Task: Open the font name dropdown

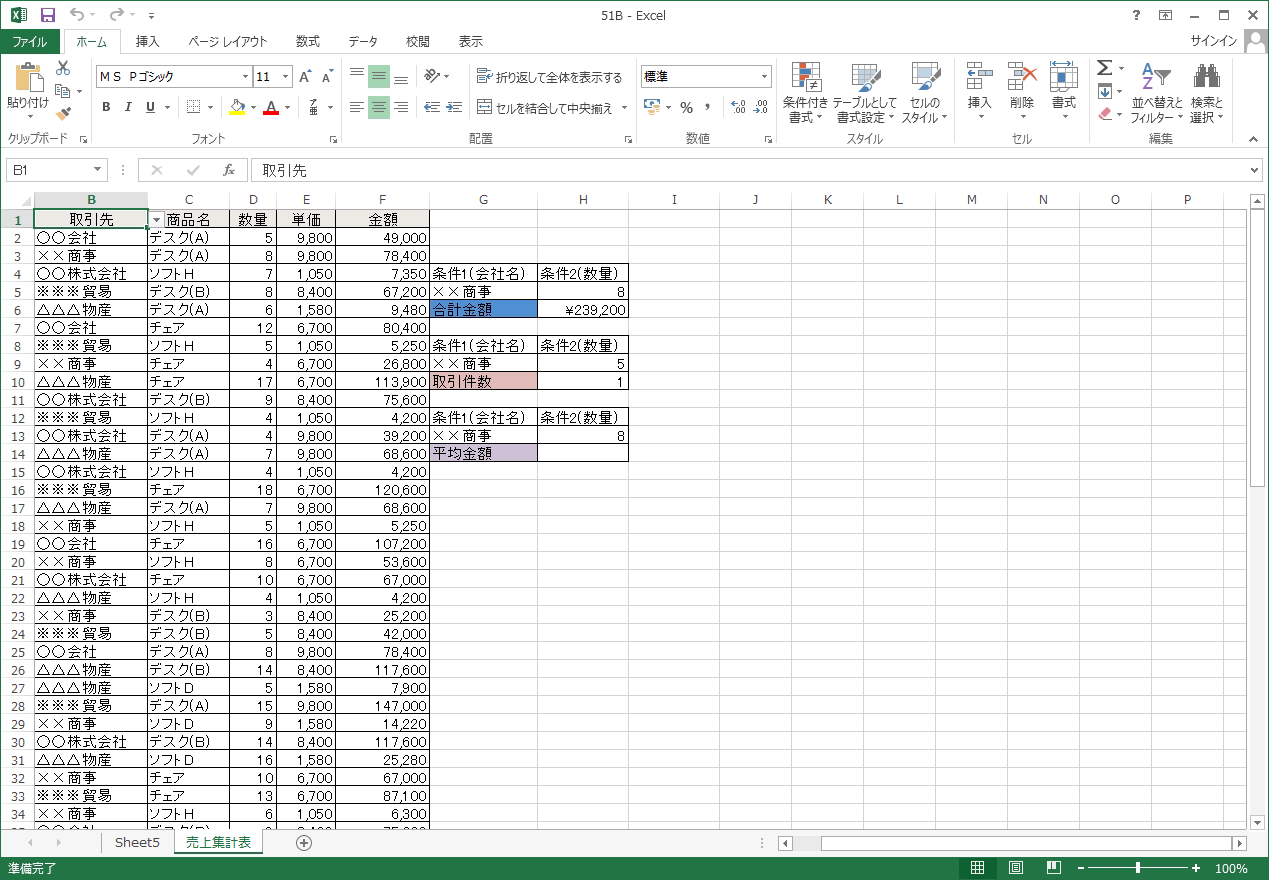Action: click(245, 77)
